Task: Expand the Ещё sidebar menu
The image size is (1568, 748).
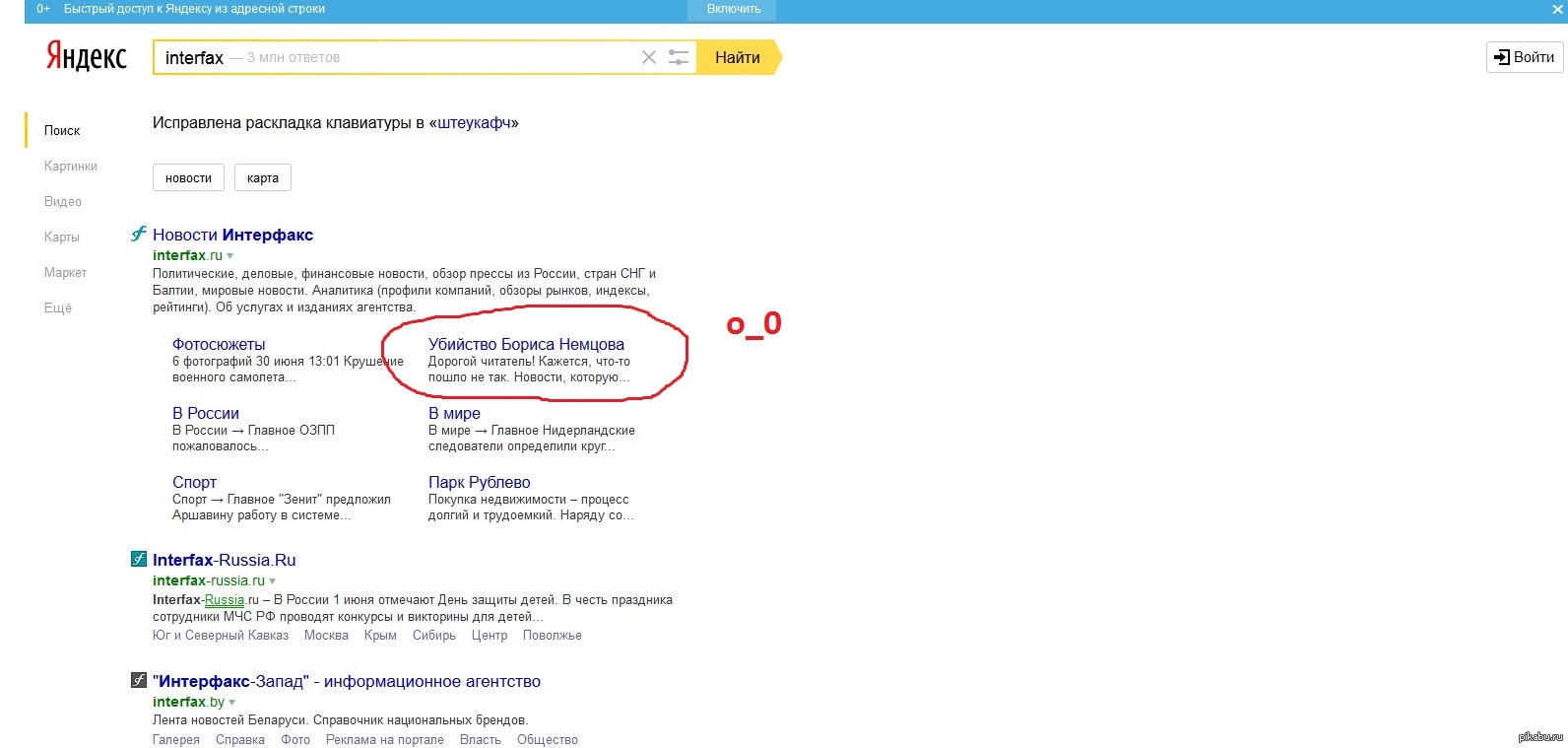Action: click(58, 307)
